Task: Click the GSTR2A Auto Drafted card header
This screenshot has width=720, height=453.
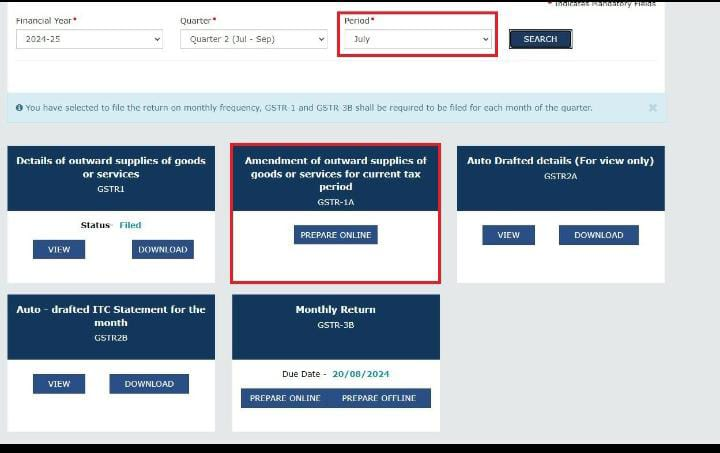Action: (561, 179)
